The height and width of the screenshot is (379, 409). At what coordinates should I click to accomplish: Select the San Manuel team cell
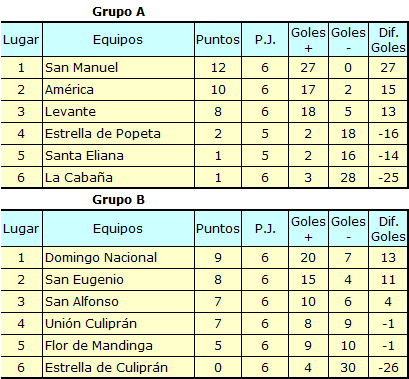pos(118,68)
